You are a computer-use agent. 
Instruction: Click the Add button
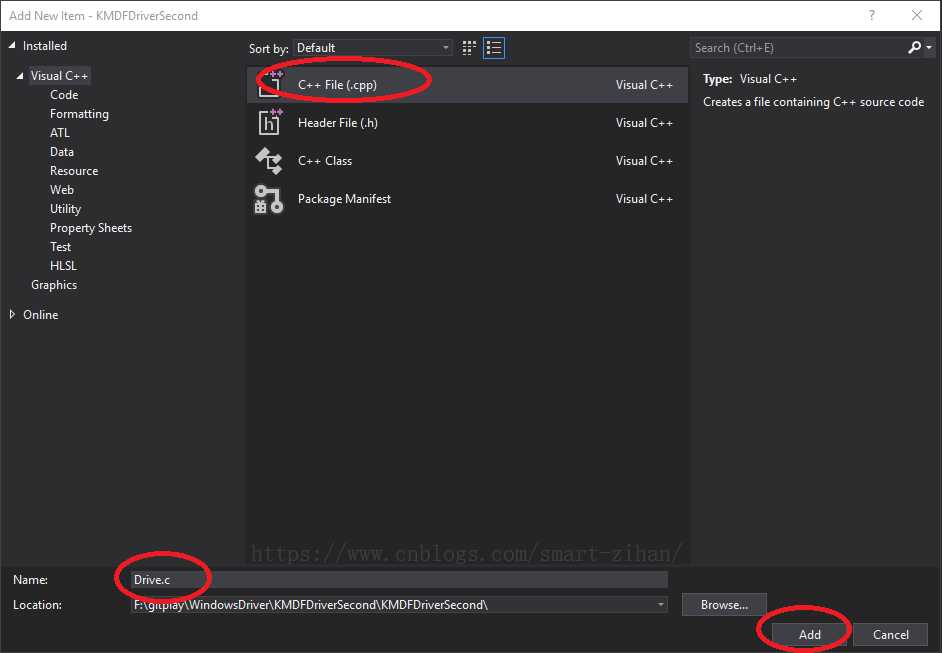click(809, 634)
